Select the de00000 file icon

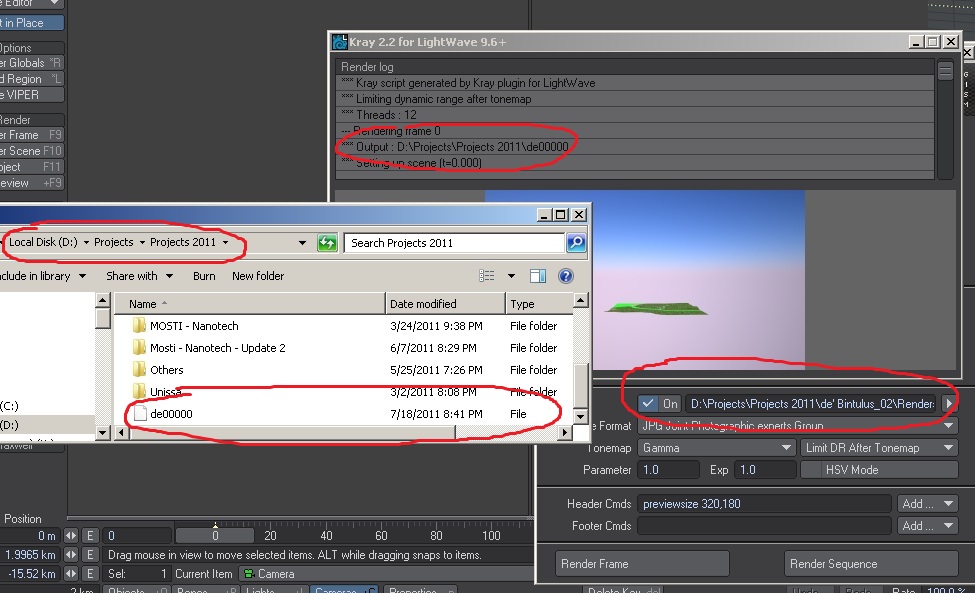[140, 413]
